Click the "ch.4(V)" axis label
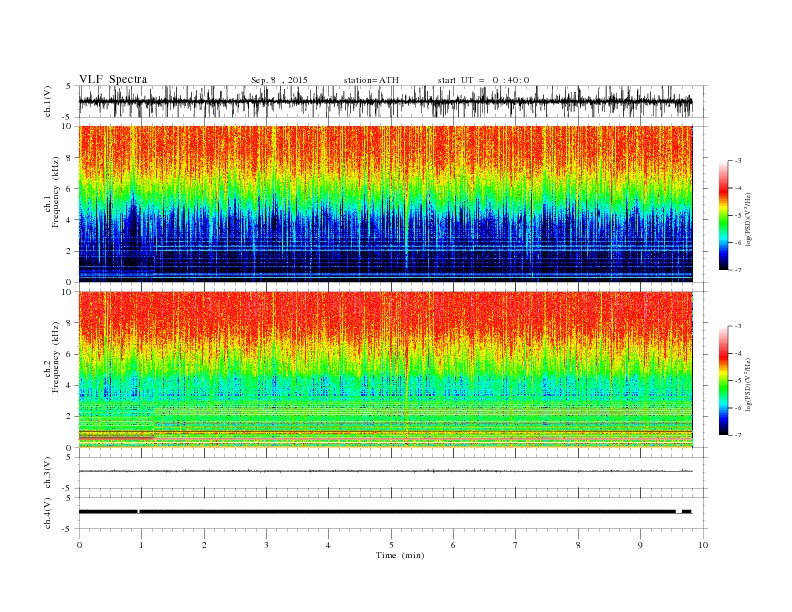 [48, 513]
